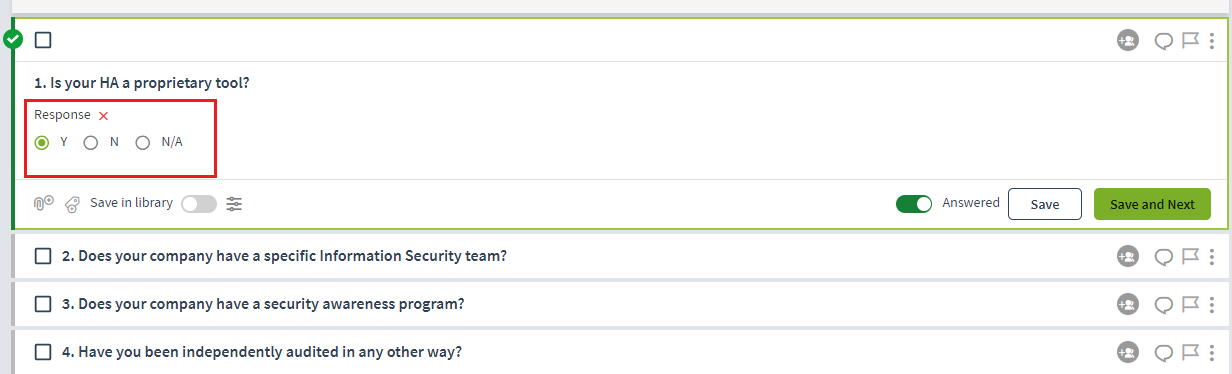This screenshot has height=374, width=1232.
Task: Select the N radio option
Action: click(91, 143)
